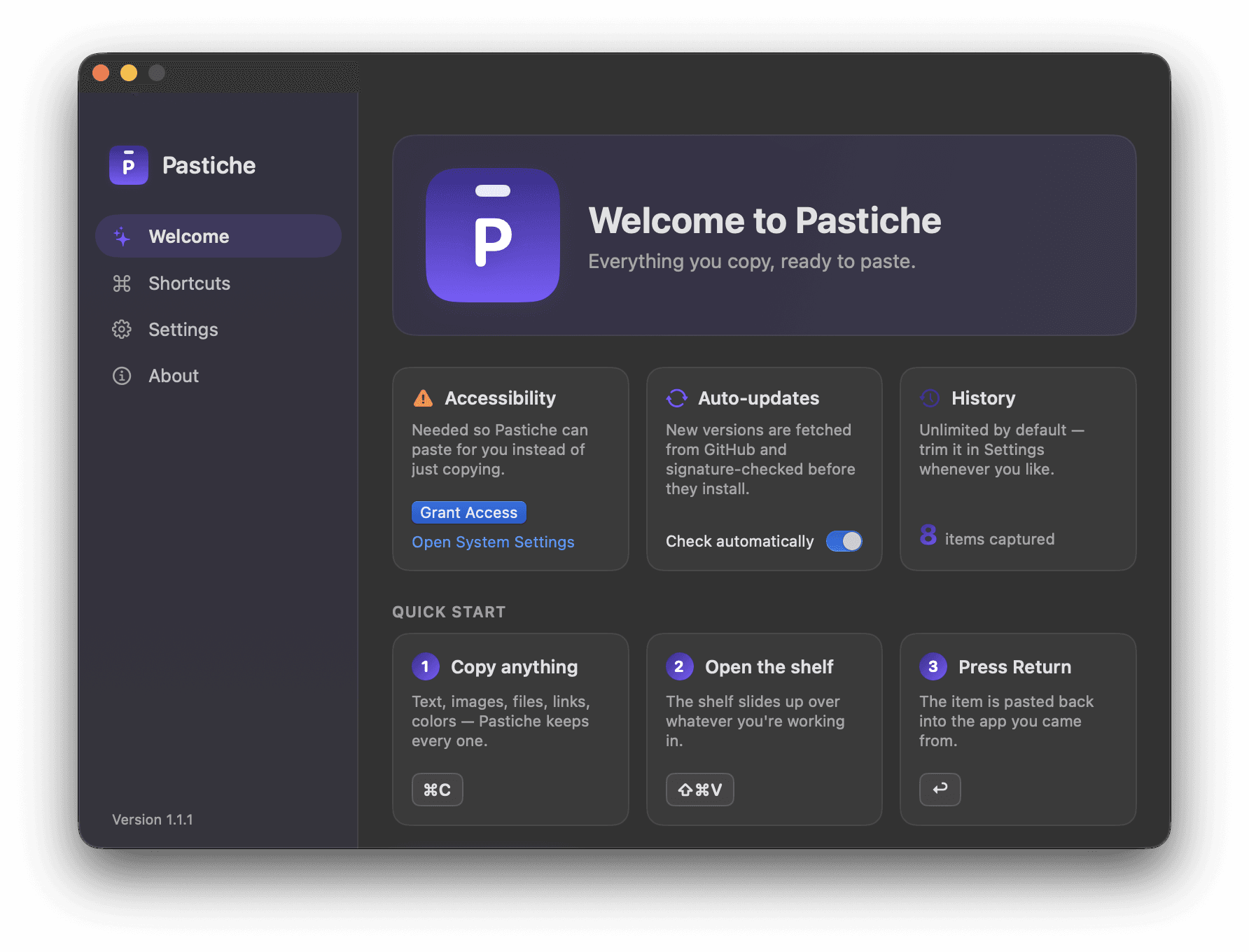1249x952 pixels.
Task: Click the Welcome sparkle icon
Action: coord(122,237)
